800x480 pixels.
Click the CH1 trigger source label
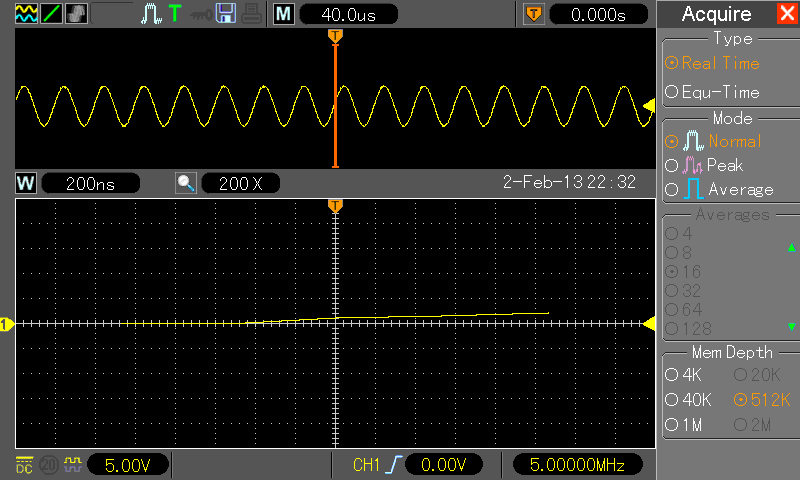coord(366,465)
